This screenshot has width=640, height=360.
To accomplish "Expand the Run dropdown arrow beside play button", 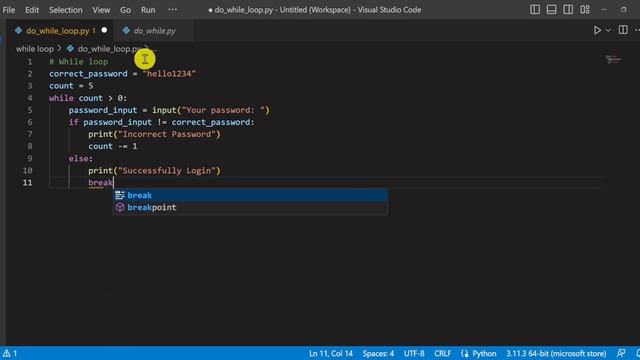I will [608, 30].
